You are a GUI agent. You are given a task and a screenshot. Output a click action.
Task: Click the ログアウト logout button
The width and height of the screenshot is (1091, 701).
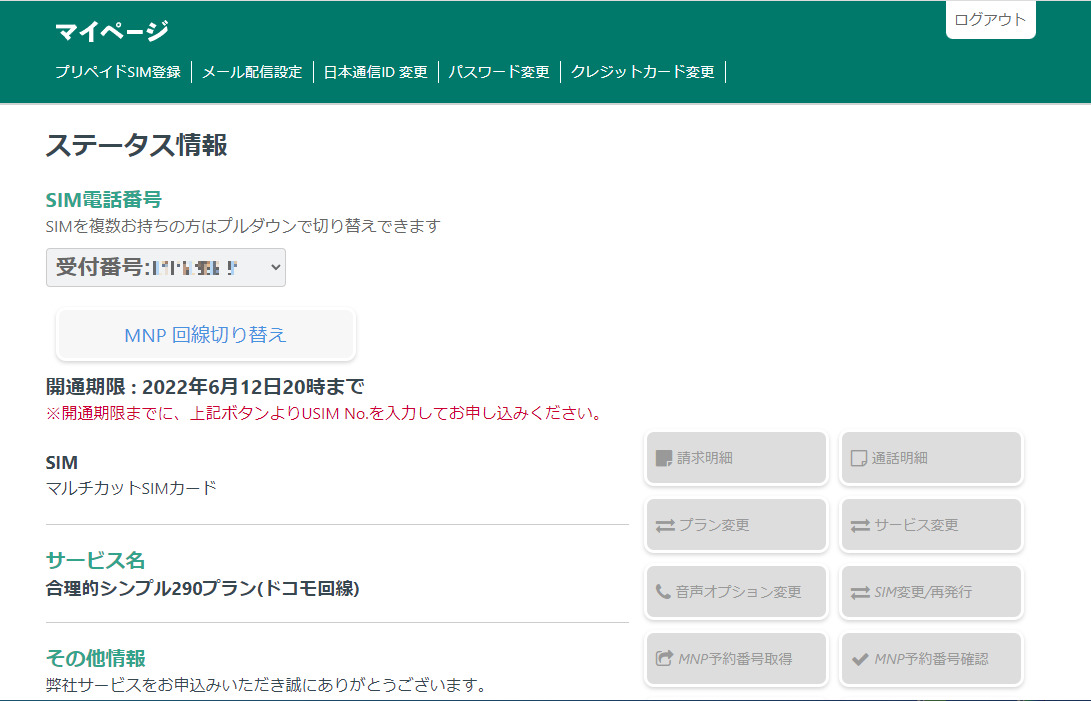coord(990,20)
